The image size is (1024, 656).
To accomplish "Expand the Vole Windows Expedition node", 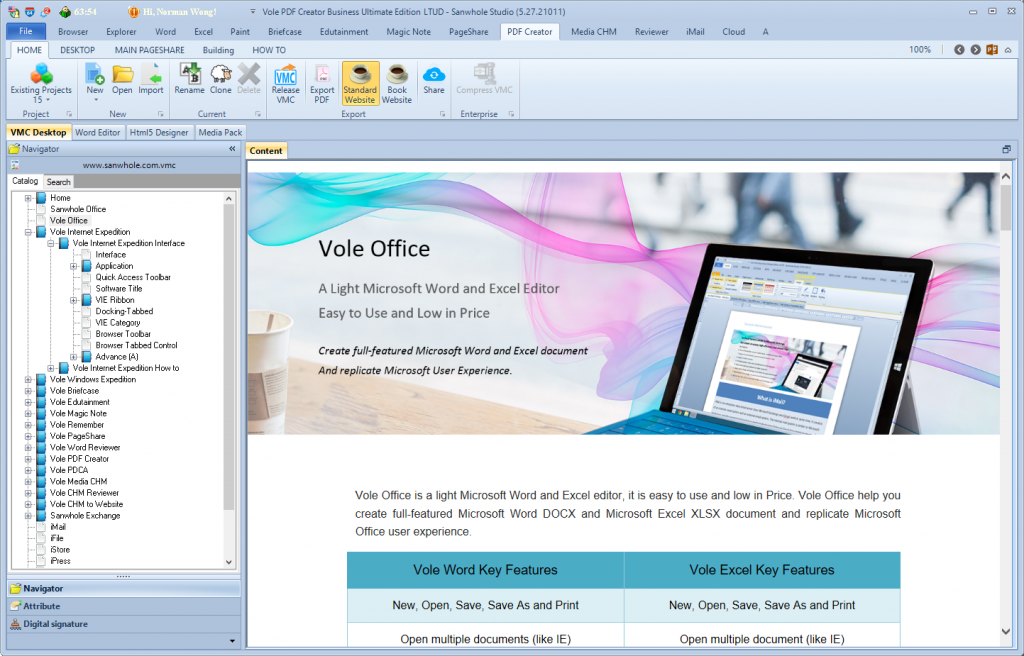I will pyautogui.click(x=28, y=380).
